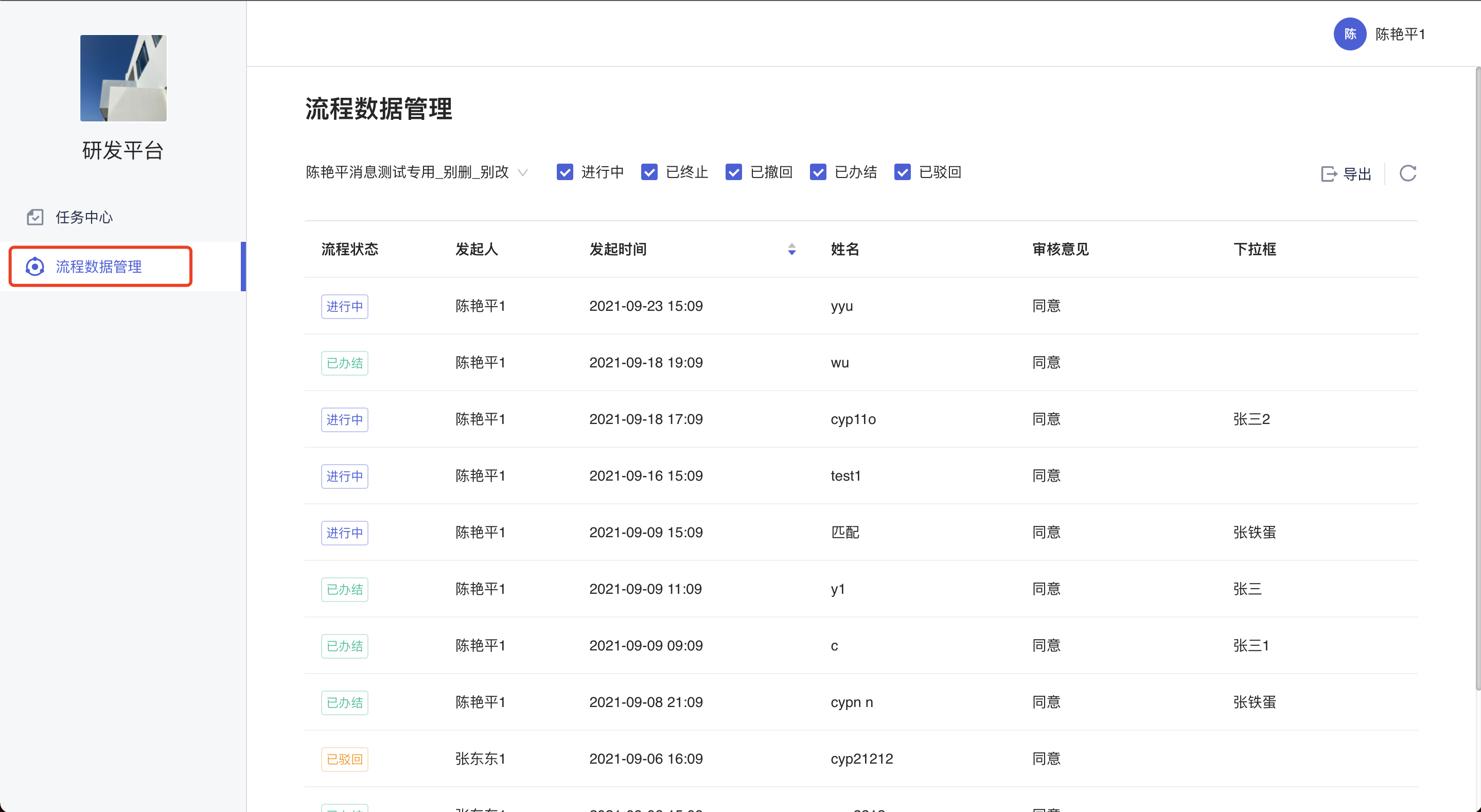This screenshot has height=812, width=1481.
Task: Click the 发起时间 column header
Action: point(618,250)
